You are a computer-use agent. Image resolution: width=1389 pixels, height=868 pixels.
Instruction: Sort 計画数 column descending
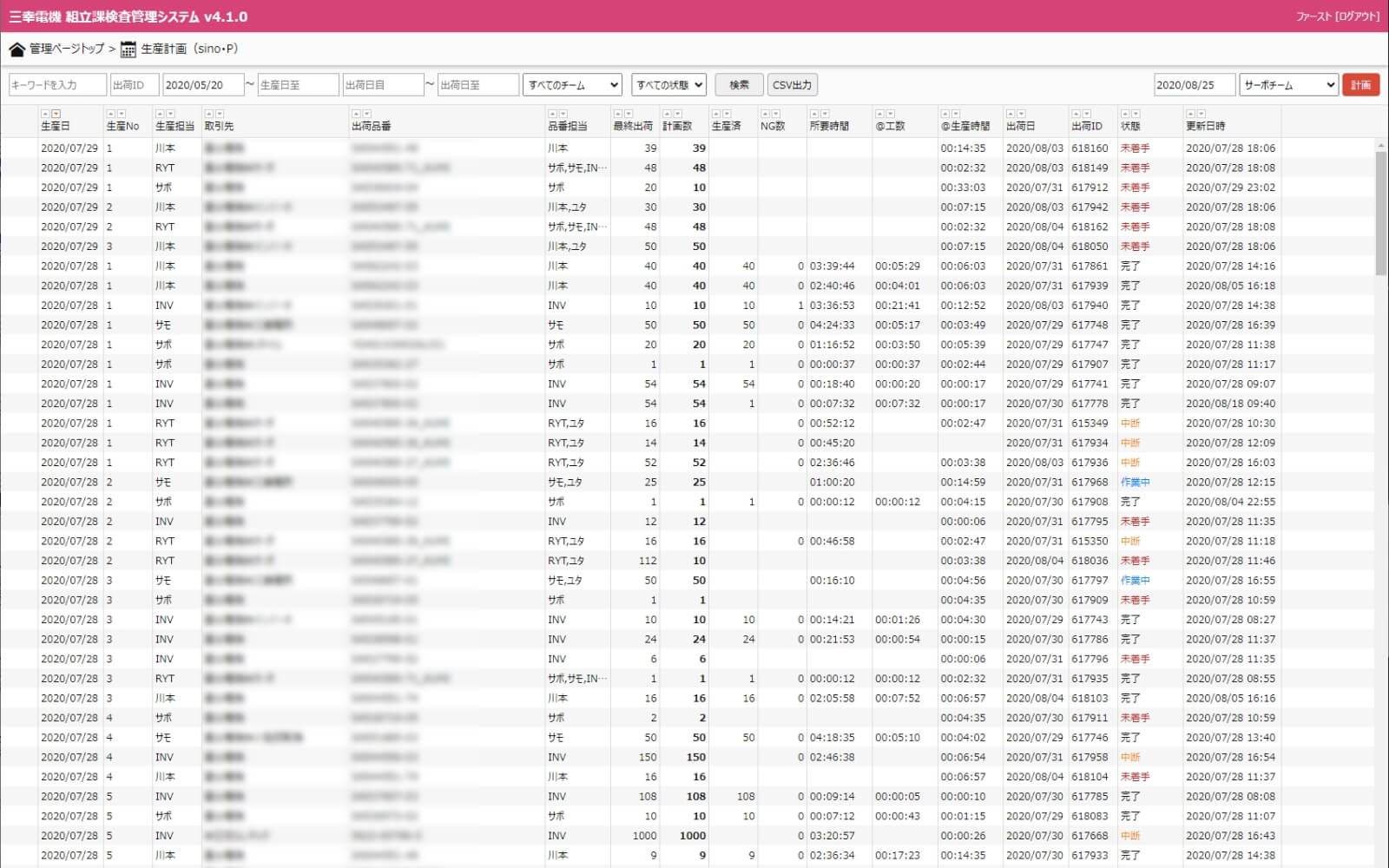[677, 114]
